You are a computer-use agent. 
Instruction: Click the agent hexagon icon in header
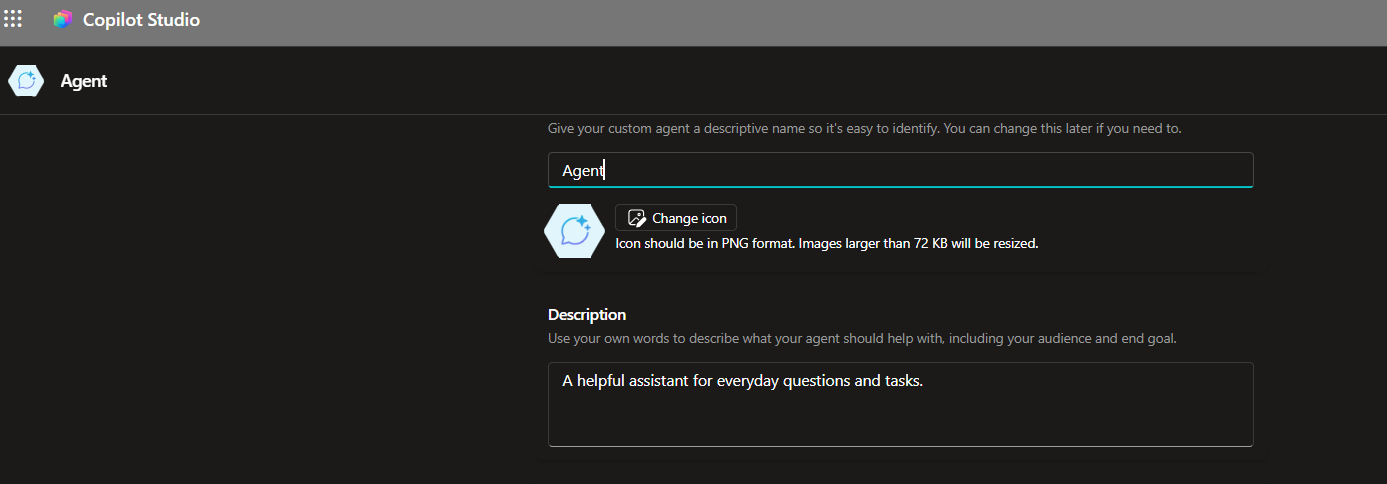(x=26, y=81)
